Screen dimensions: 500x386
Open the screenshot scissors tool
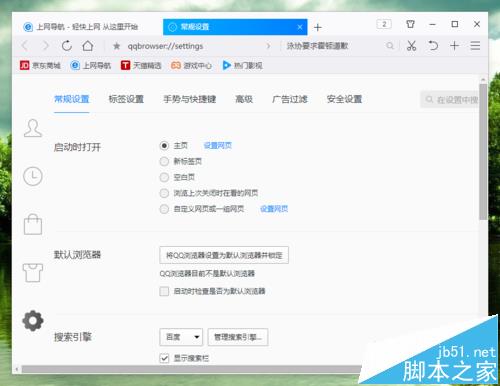[x=411, y=46]
